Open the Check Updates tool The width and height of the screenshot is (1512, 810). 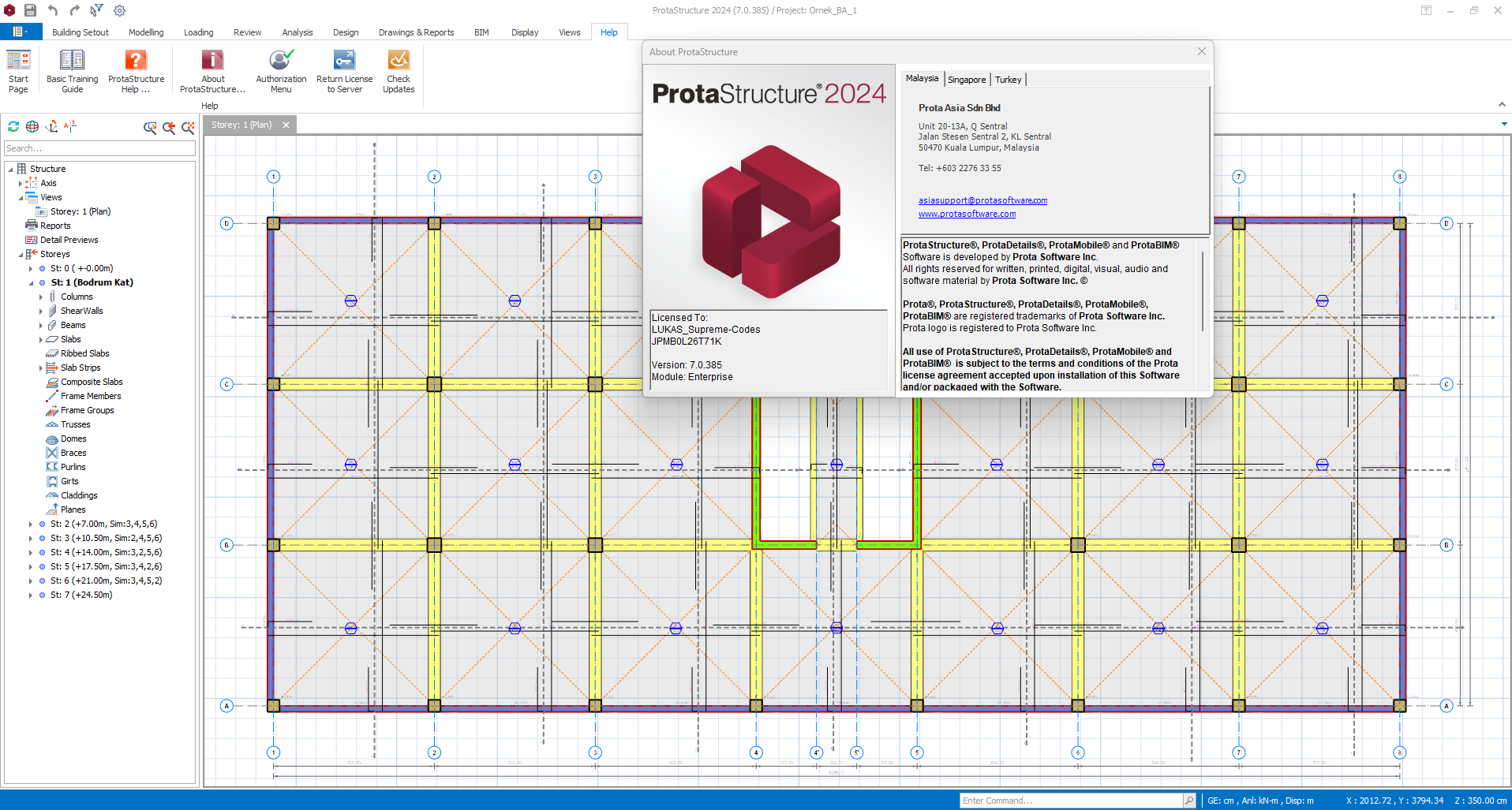point(399,69)
